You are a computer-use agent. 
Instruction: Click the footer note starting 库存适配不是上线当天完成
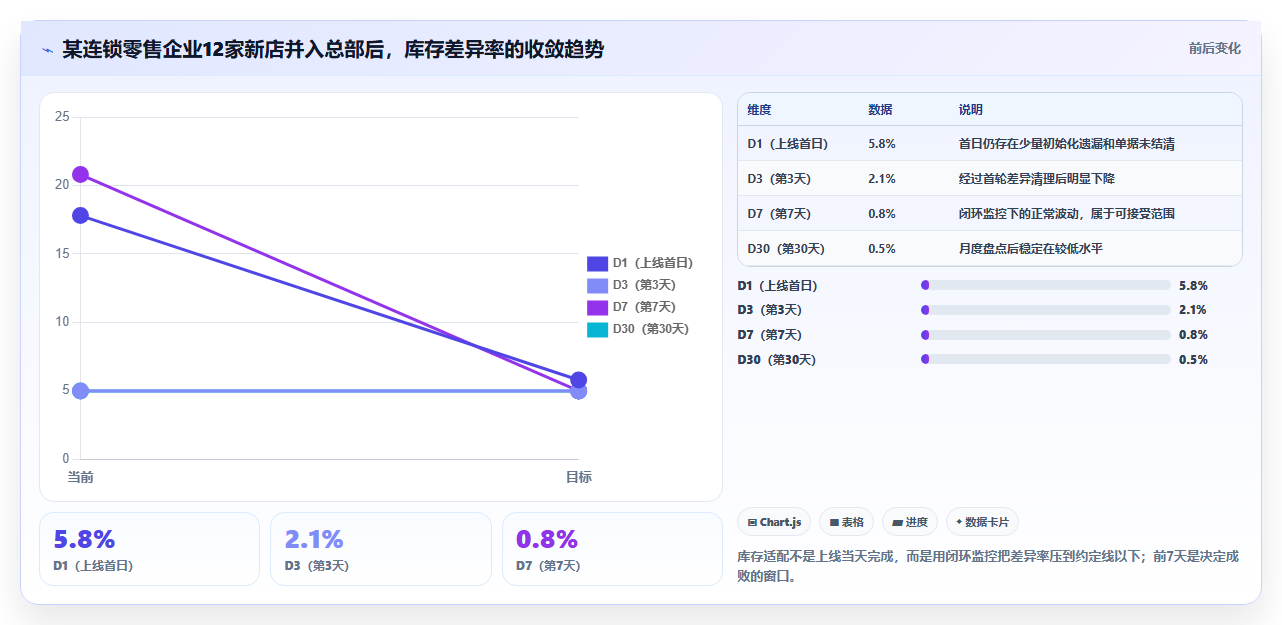click(988, 566)
